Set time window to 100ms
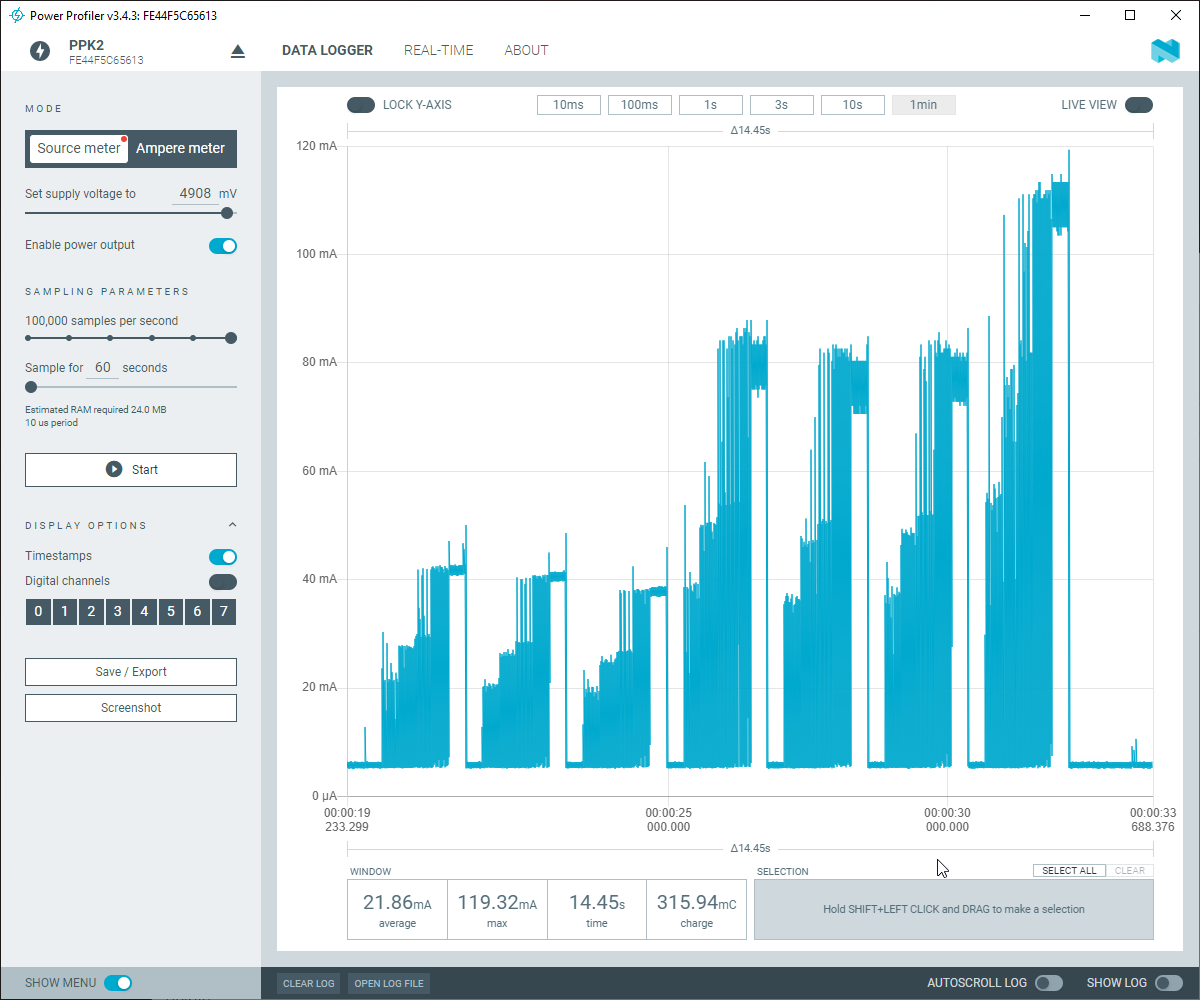This screenshot has height=1000, width=1200. 639,105
